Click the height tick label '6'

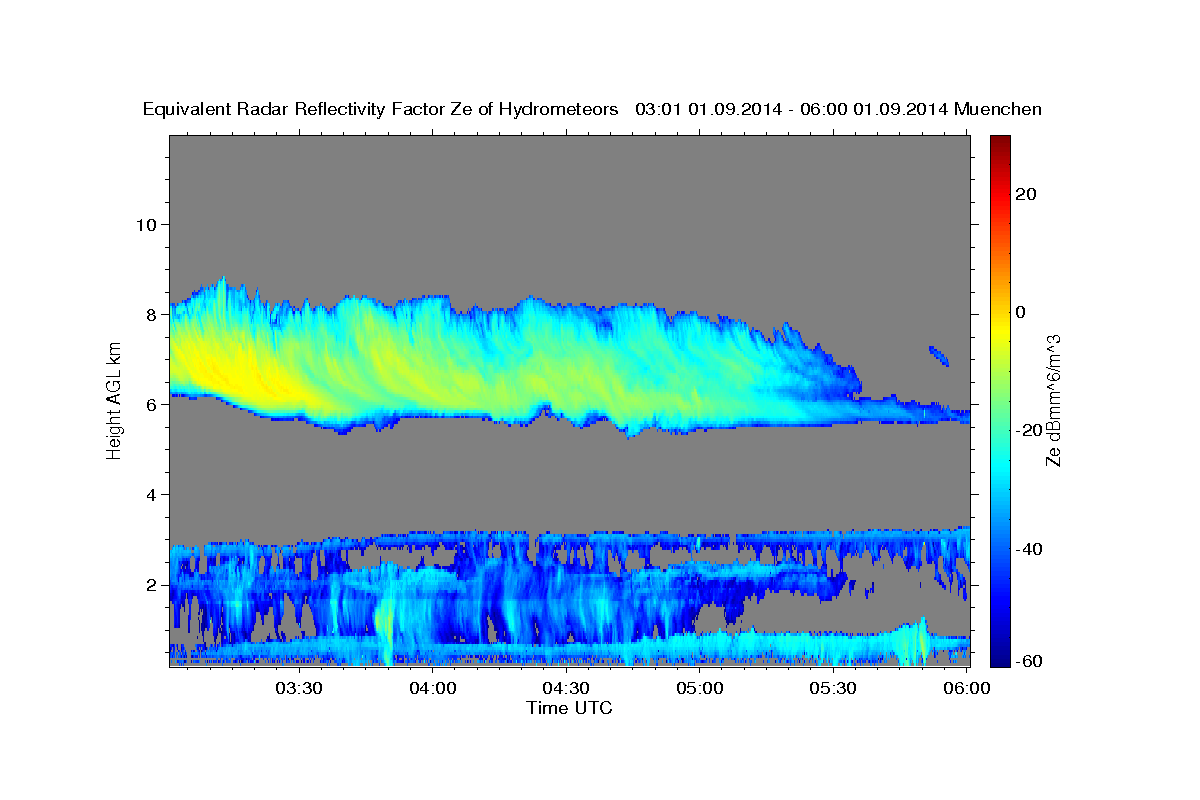(x=150, y=404)
